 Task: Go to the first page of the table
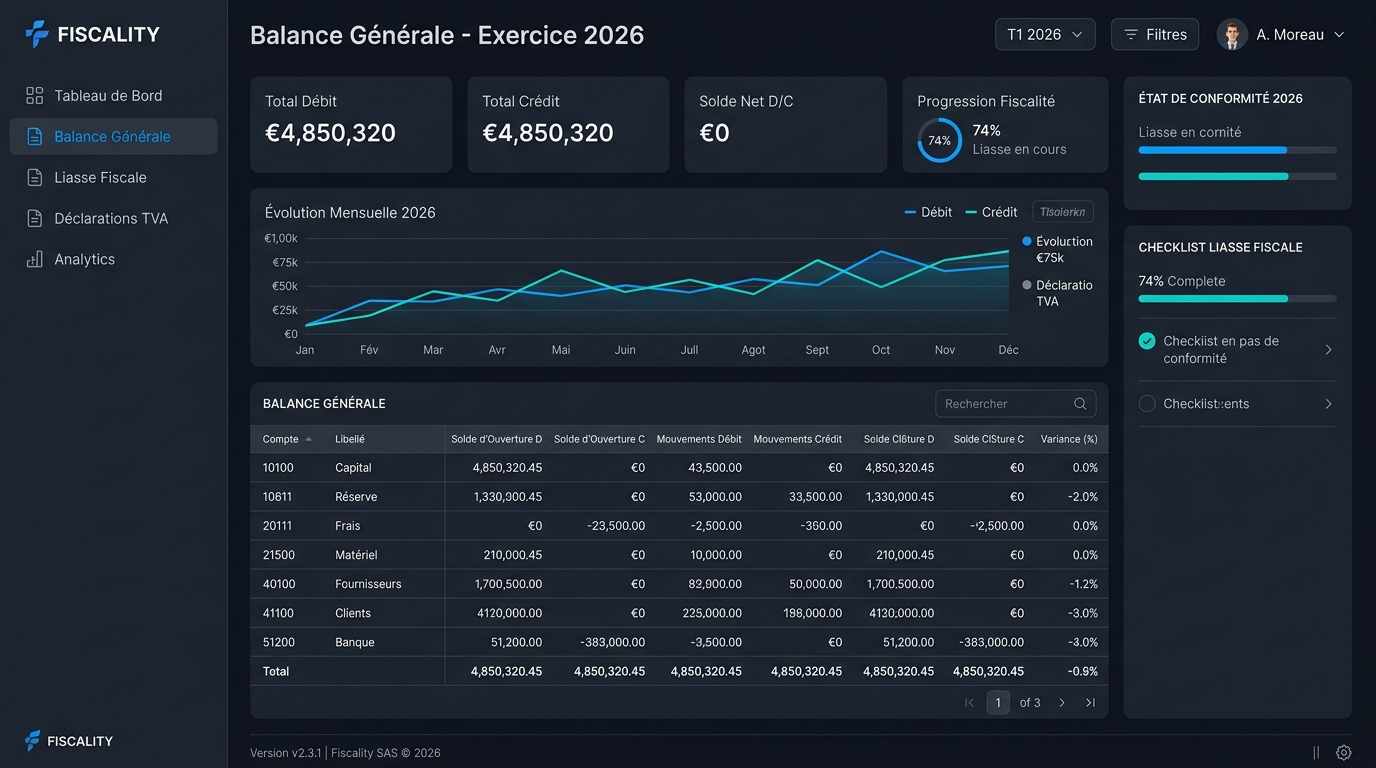pyautogui.click(x=969, y=703)
